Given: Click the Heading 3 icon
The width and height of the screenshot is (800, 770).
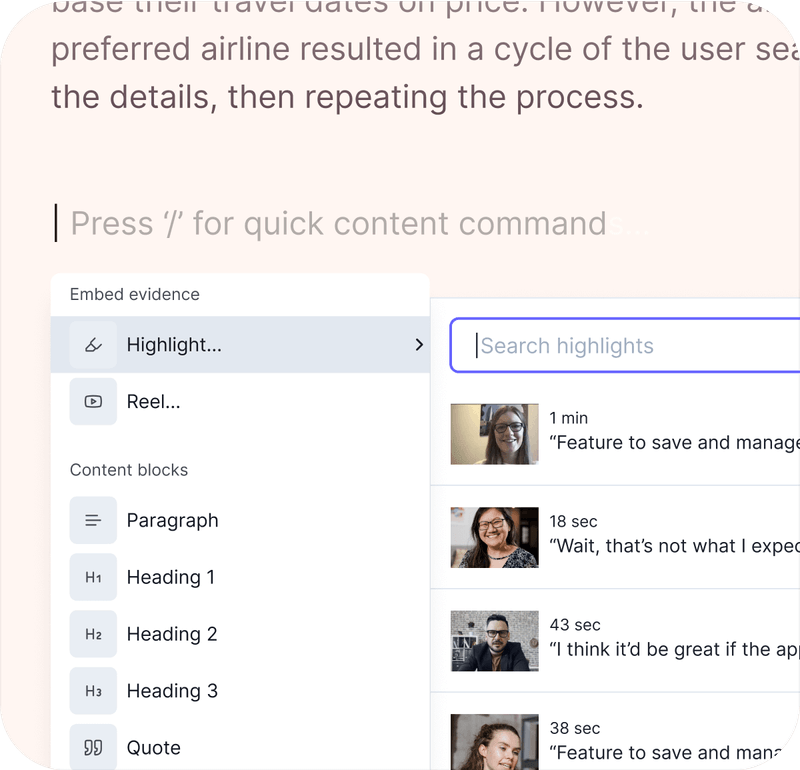Looking at the screenshot, I should 92,690.
